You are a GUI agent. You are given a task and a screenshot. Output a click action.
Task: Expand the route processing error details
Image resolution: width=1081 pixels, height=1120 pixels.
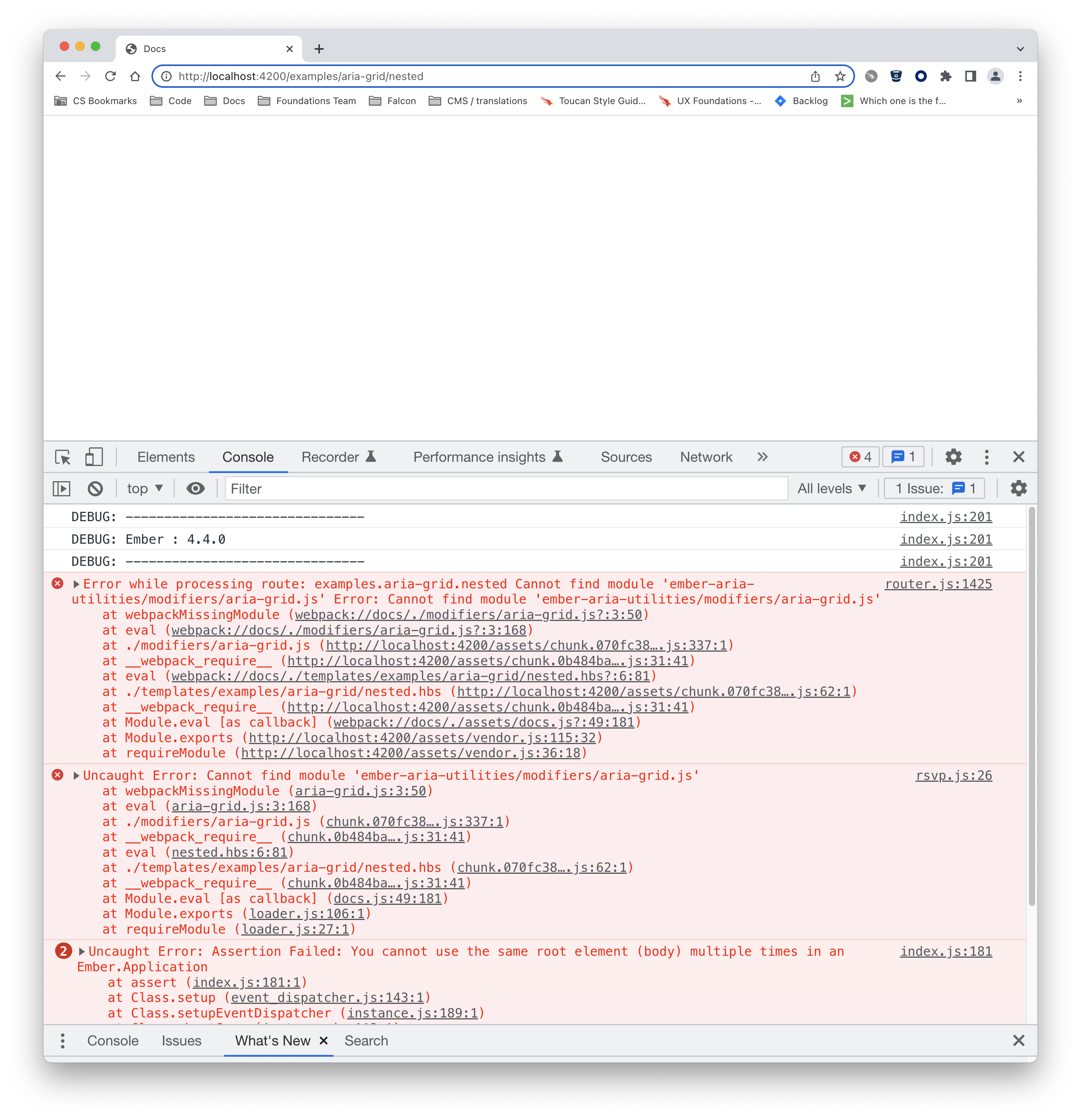[x=76, y=584]
